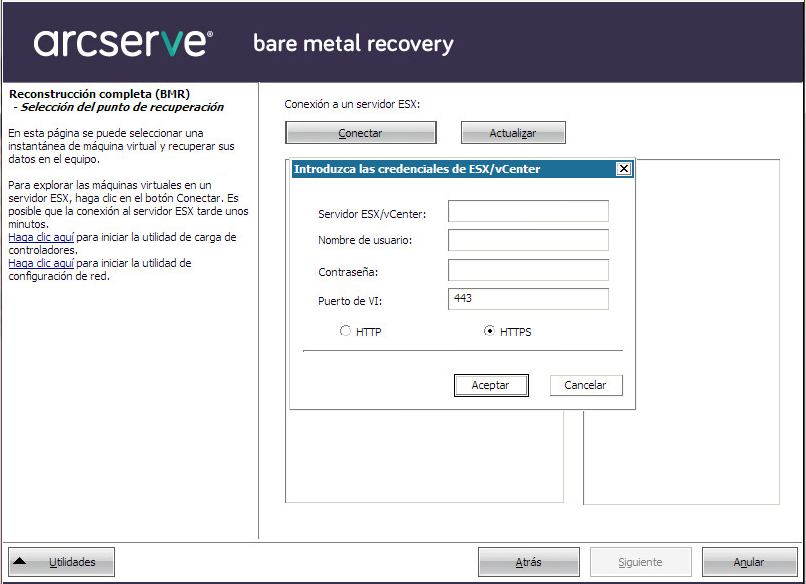
Task: Click the Contraseña password field
Action: (x=528, y=270)
